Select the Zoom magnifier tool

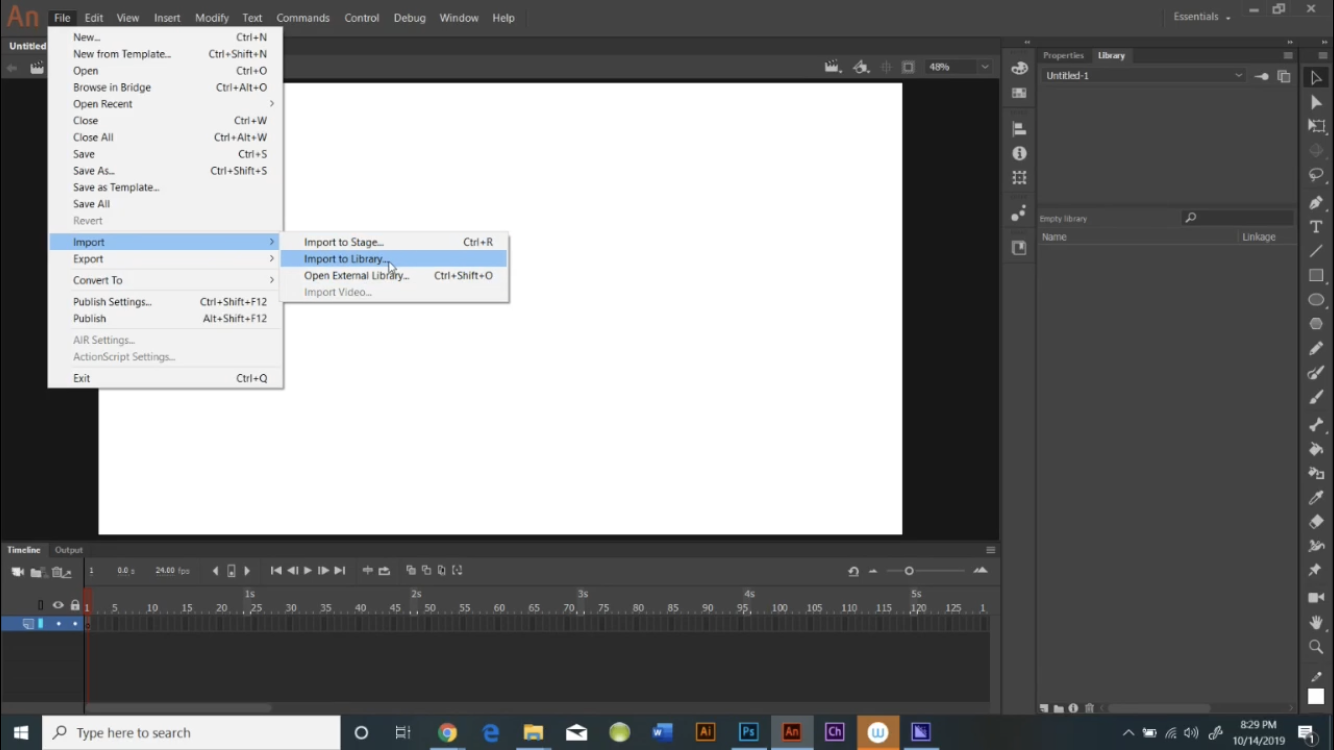point(1316,646)
